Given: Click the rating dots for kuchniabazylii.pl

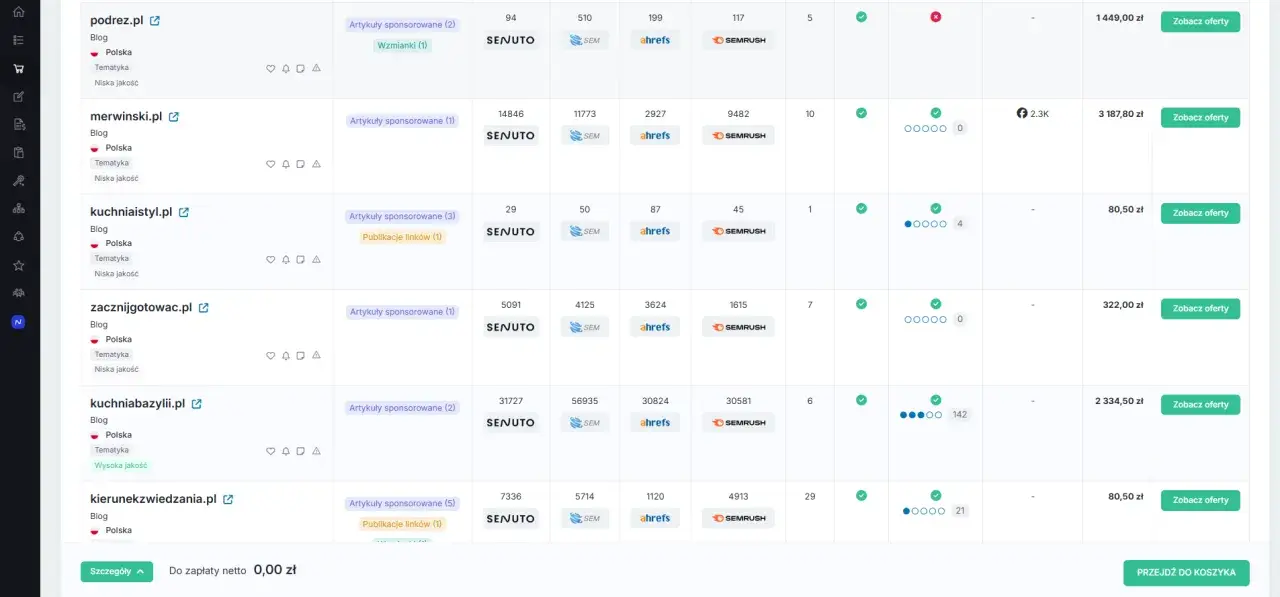Looking at the screenshot, I should pyautogui.click(x=921, y=415).
